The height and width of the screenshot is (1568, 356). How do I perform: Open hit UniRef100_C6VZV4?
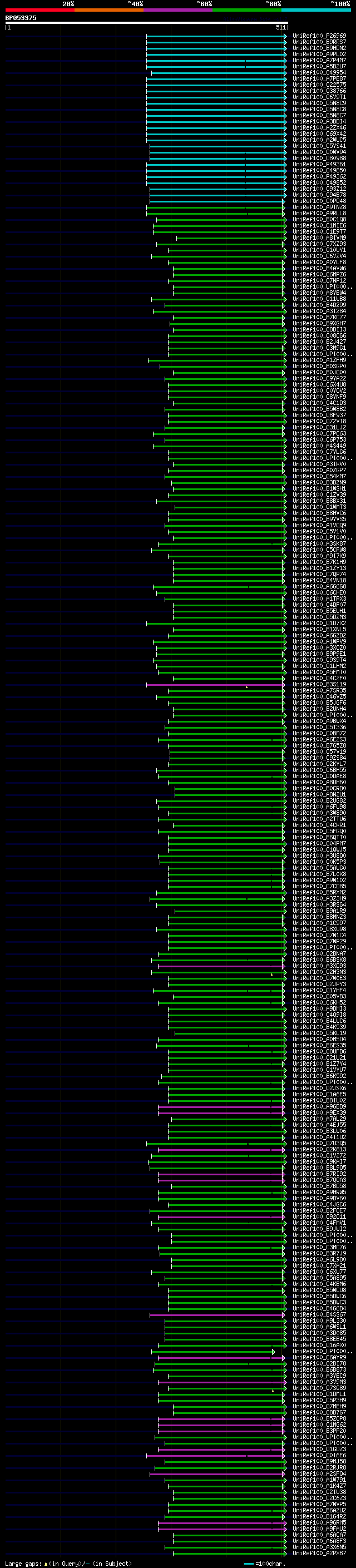coord(319,256)
